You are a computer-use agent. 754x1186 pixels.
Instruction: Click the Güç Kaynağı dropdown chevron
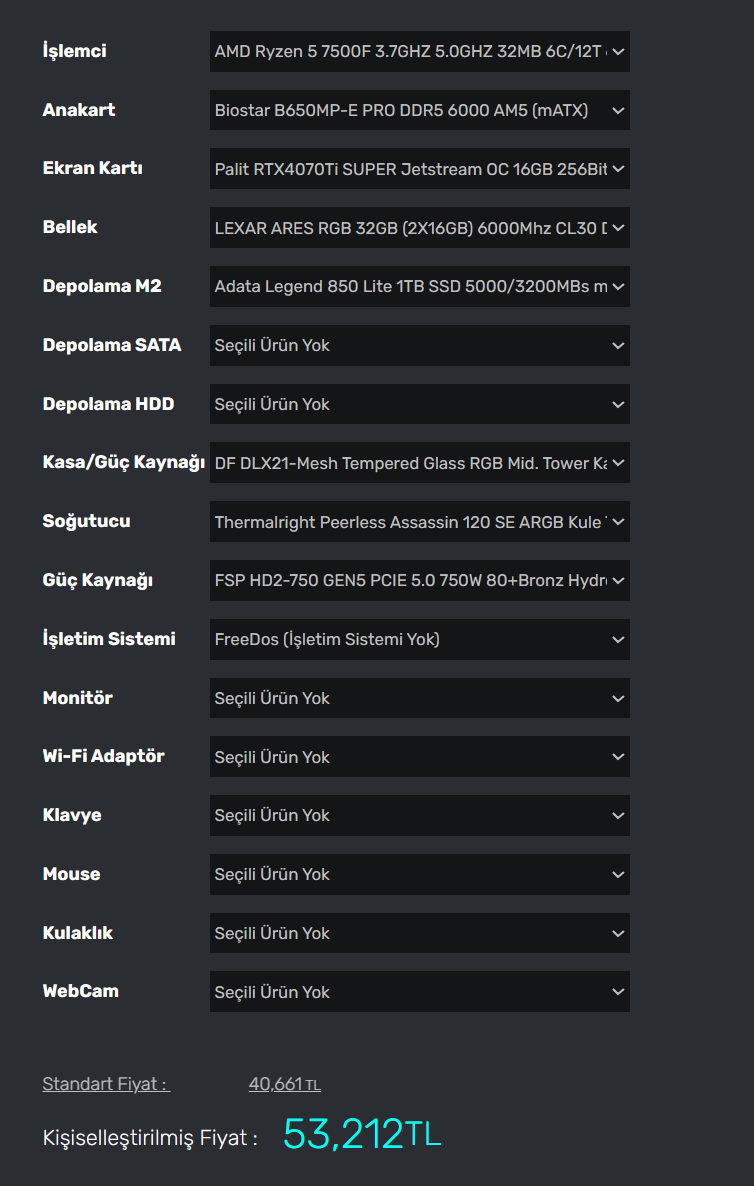(618, 581)
